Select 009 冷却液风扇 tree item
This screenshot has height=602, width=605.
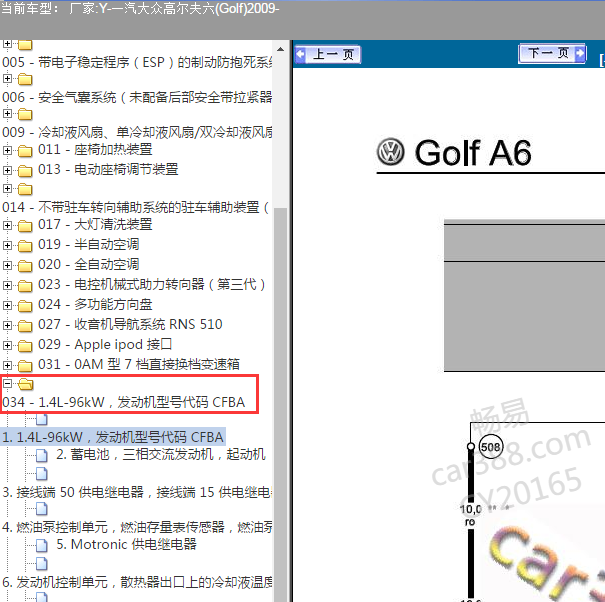coord(137,132)
